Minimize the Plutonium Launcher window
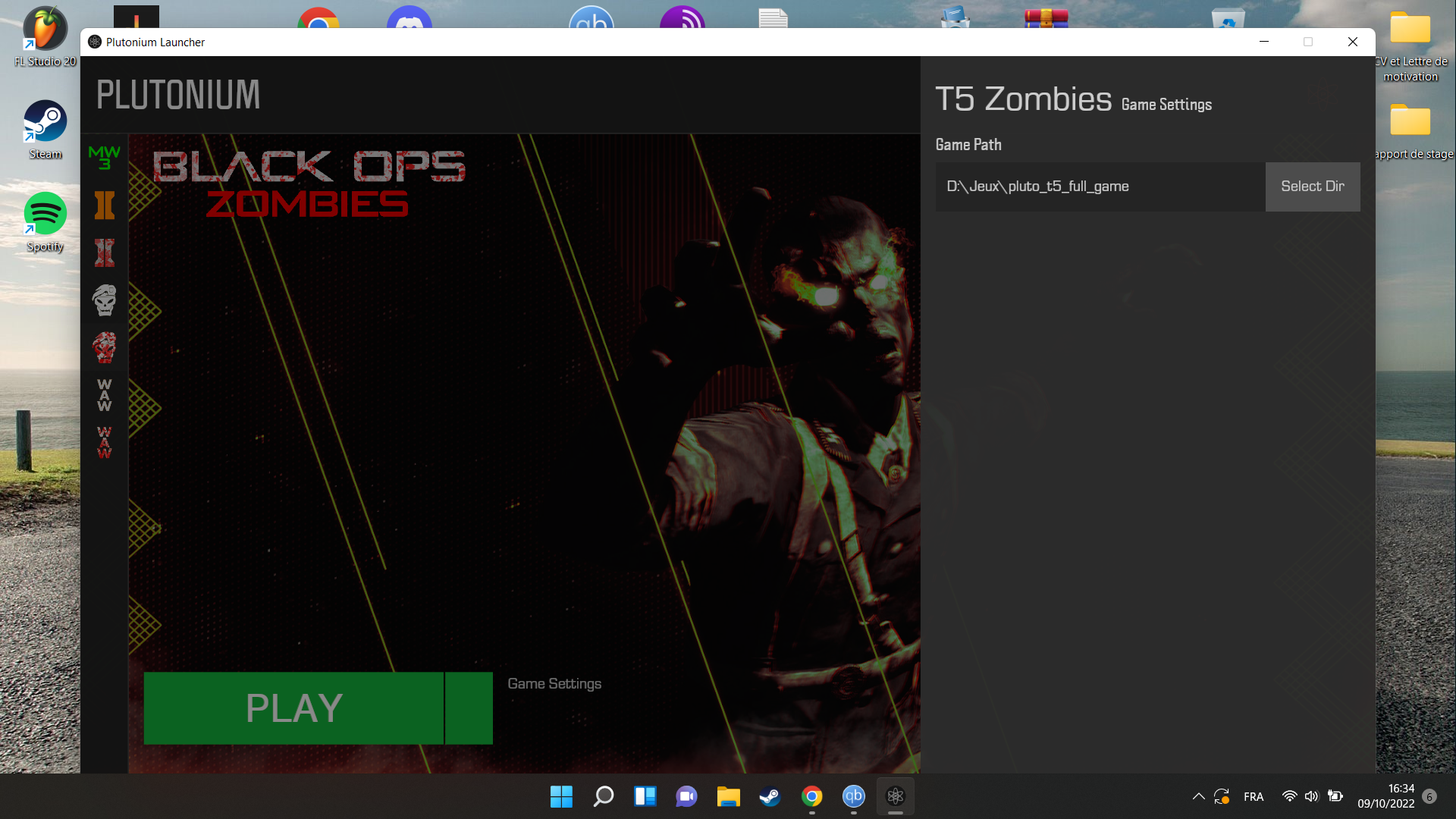This screenshot has width=1456, height=819. [x=1264, y=42]
